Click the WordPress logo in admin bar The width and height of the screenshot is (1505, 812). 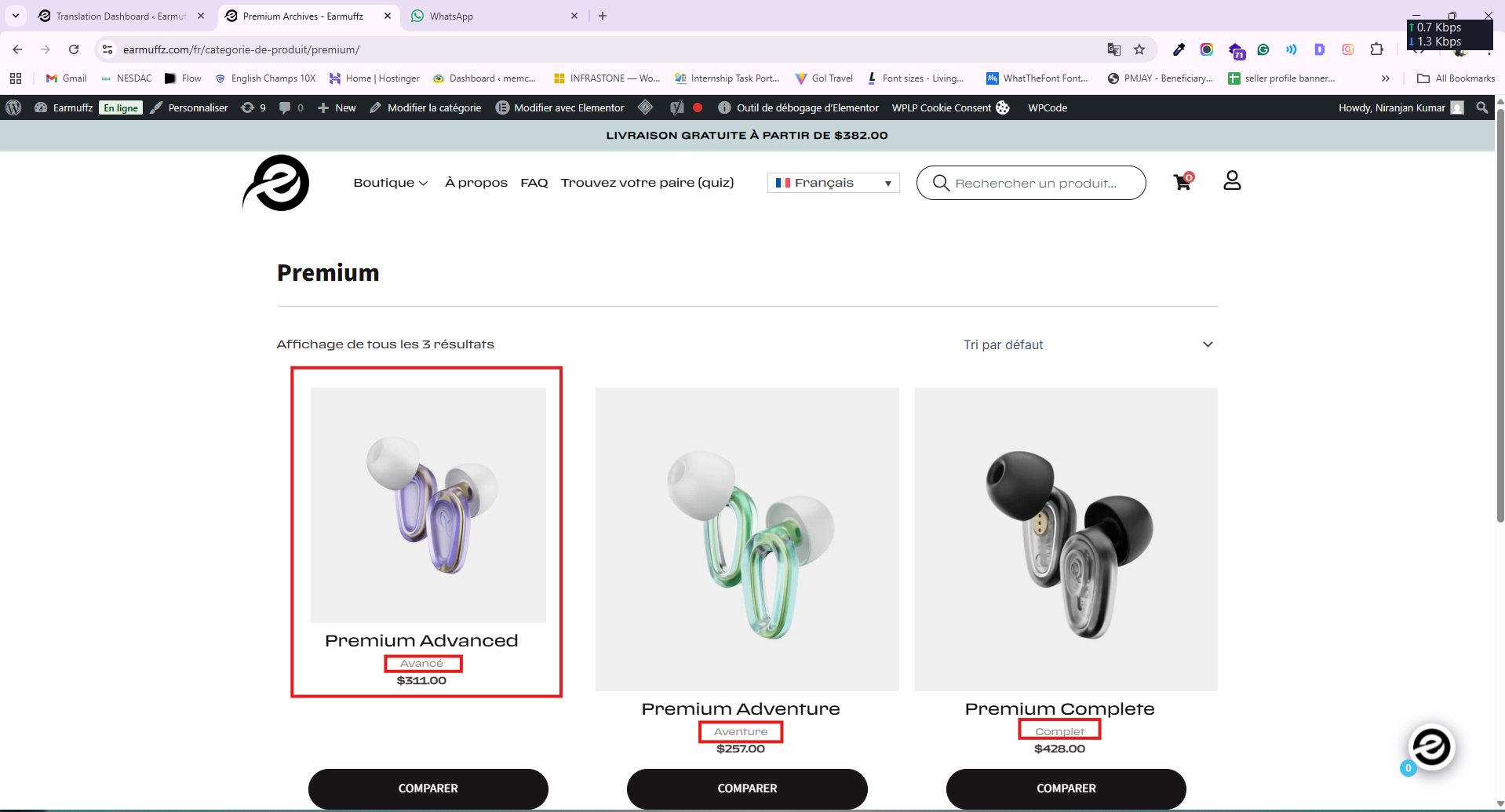point(13,107)
